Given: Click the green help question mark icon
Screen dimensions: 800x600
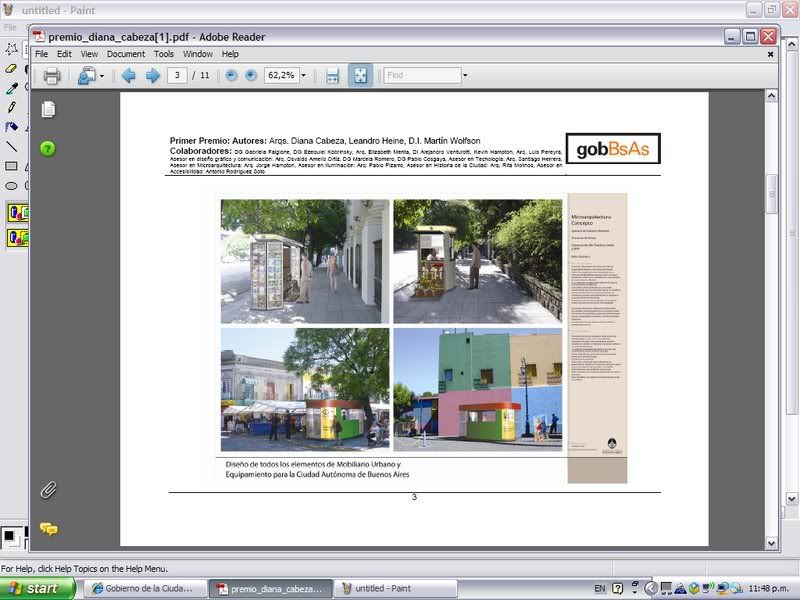Looking at the screenshot, I should click(48, 148).
